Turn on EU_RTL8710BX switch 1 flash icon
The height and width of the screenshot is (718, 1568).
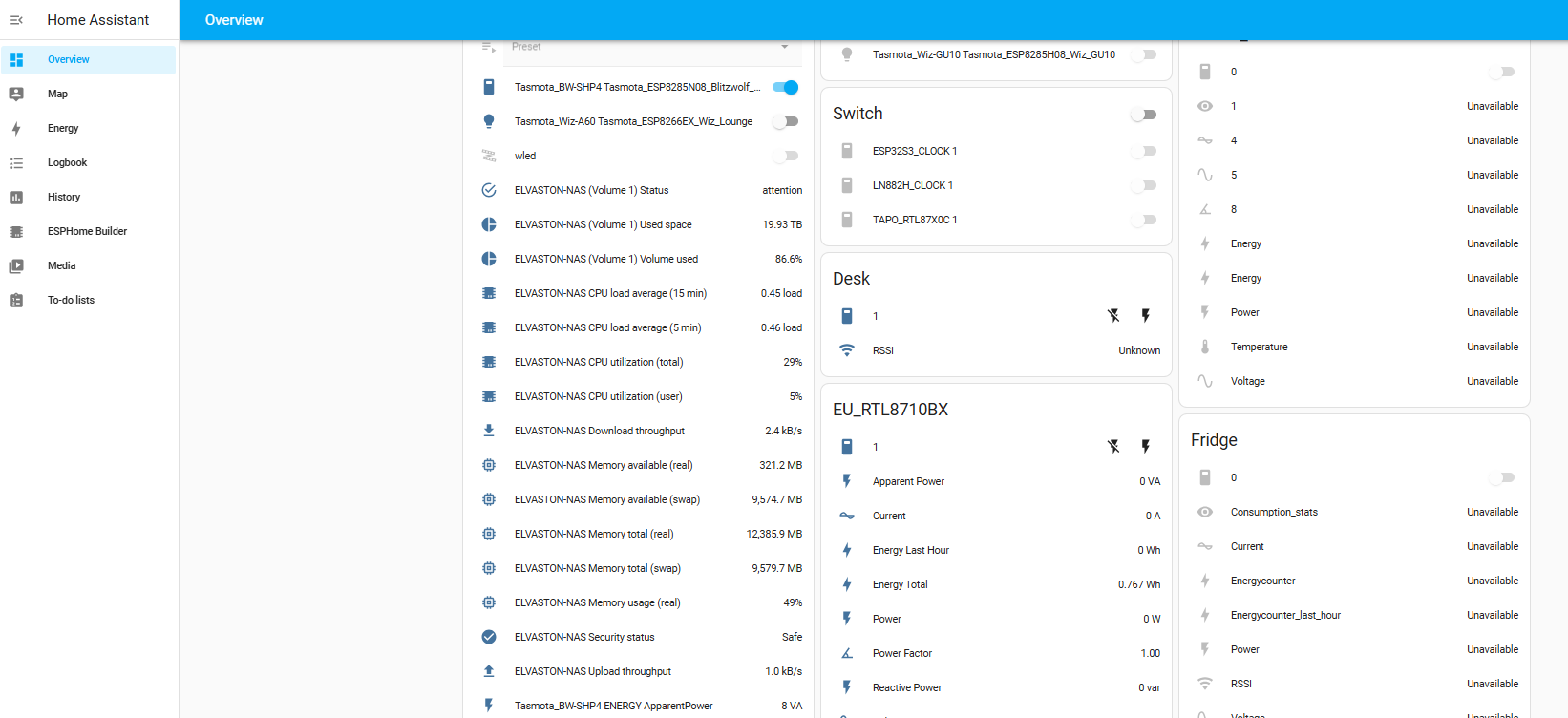(1146, 447)
